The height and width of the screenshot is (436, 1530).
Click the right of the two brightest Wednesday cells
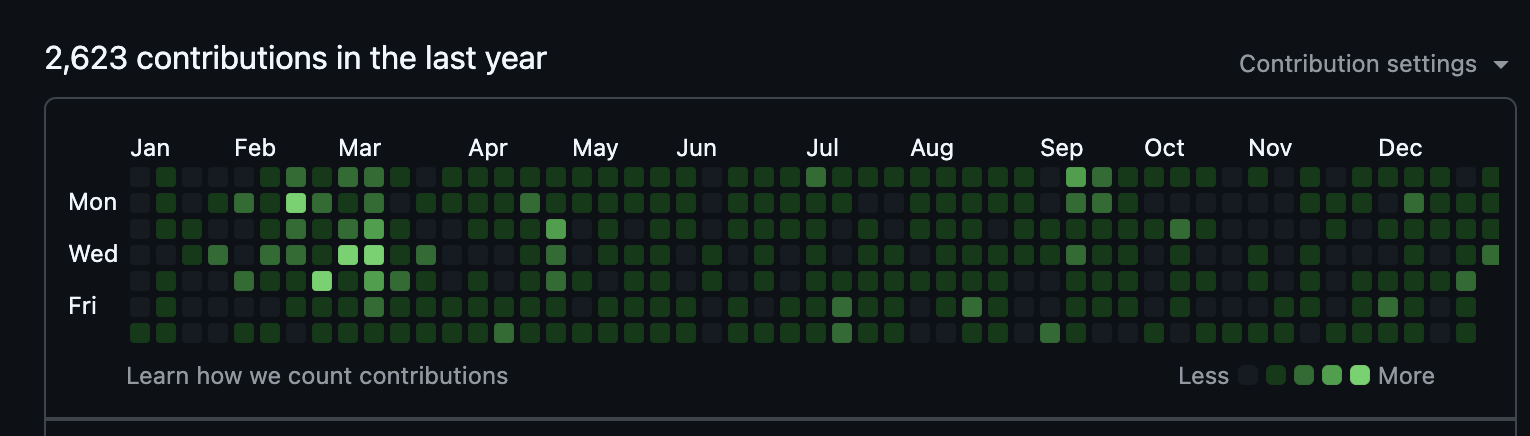[374, 255]
